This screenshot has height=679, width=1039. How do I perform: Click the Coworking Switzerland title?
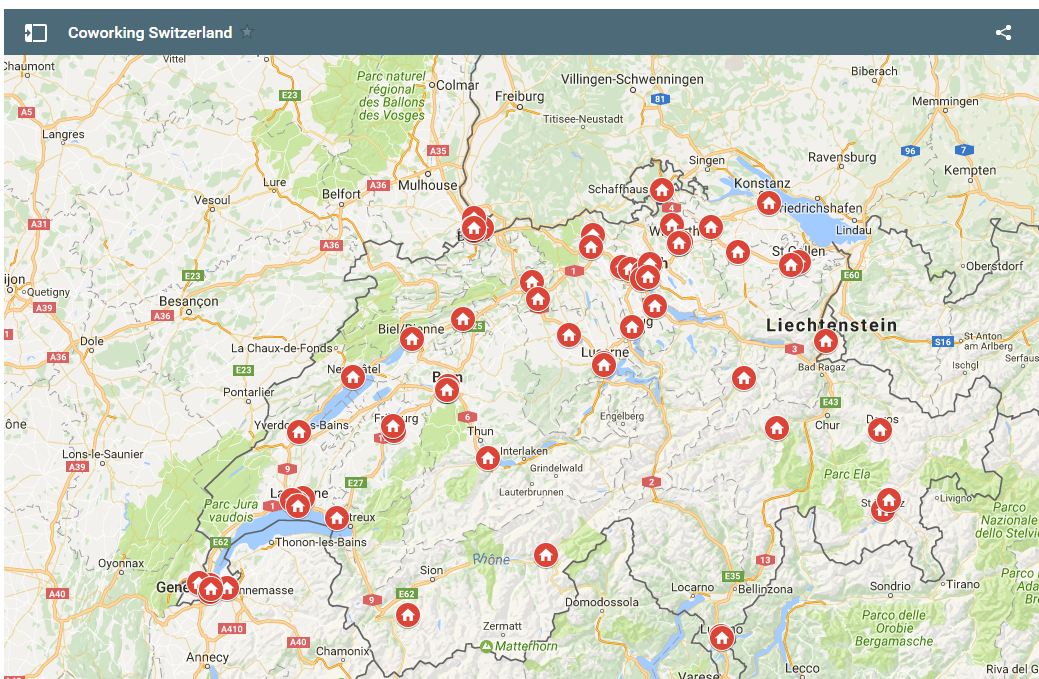click(150, 32)
